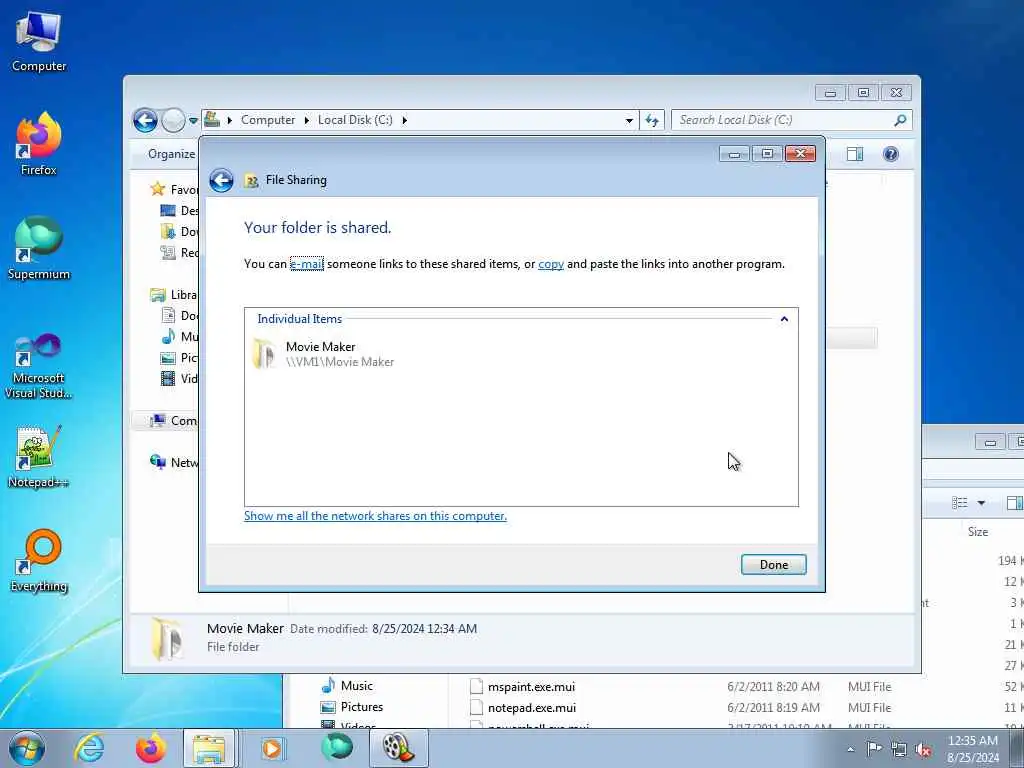Show hidden tray icons arrow
Screen dimensions: 1024x768
click(x=850, y=750)
